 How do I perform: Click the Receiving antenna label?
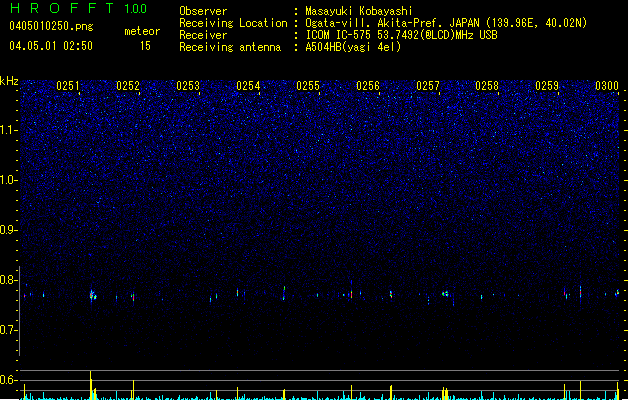(x=230, y=47)
